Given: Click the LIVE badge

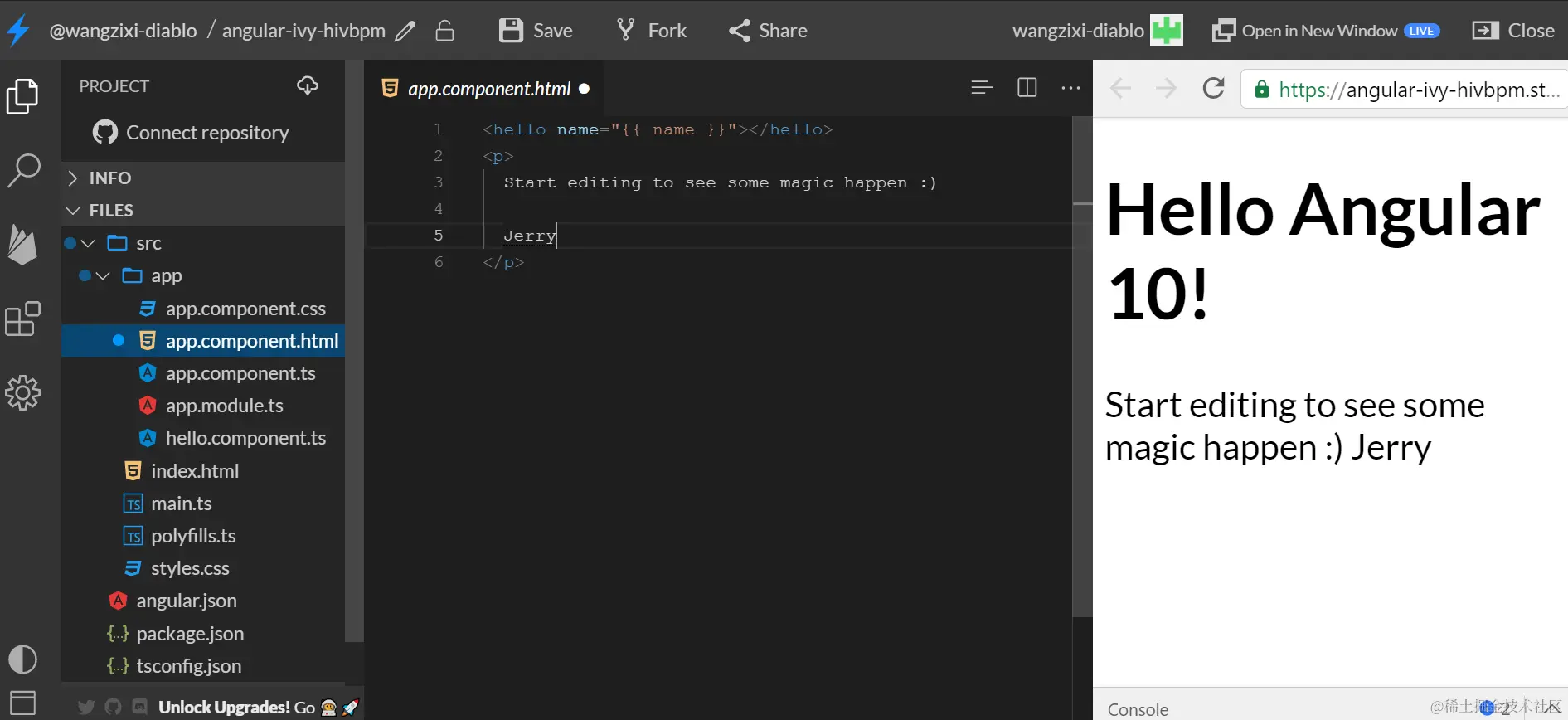Looking at the screenshot, I should 1421,31.
